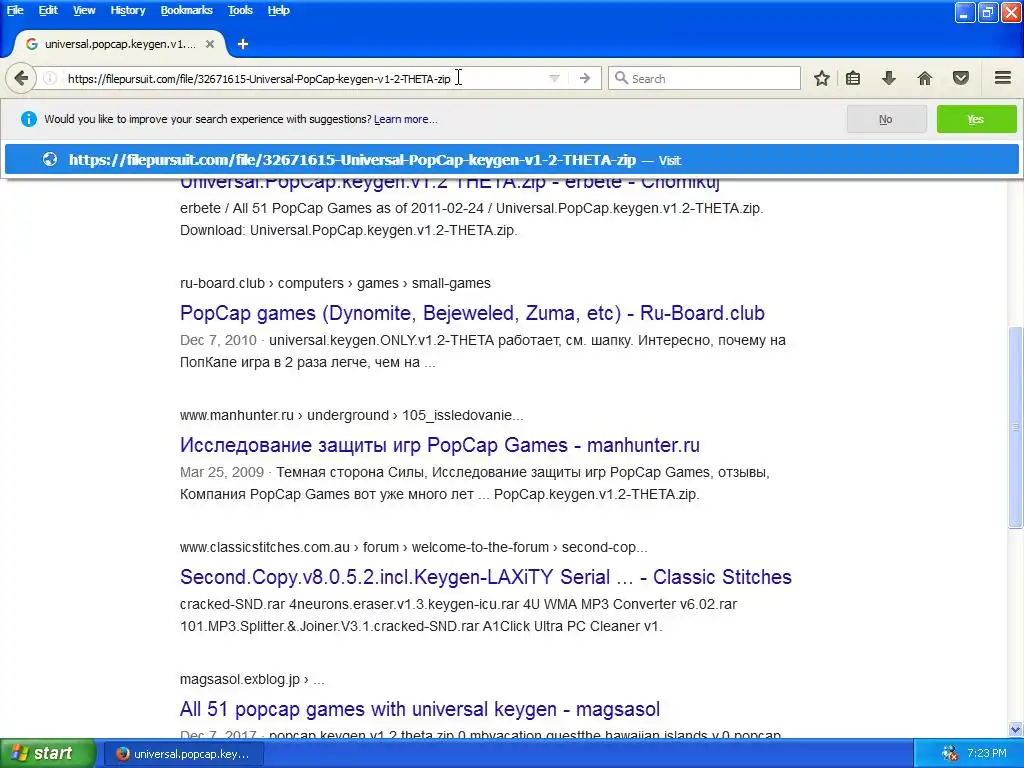Open the Tools menu

tap(240, 10)
